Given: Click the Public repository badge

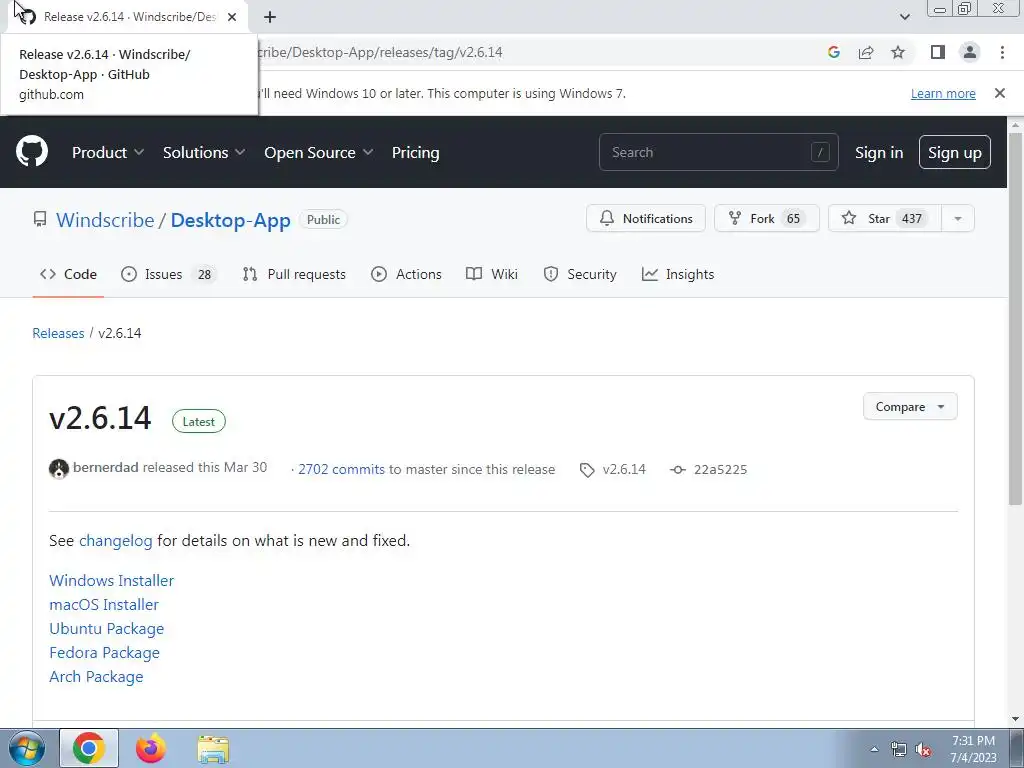Looking at the screenshot, I should (x=323, y=219).
